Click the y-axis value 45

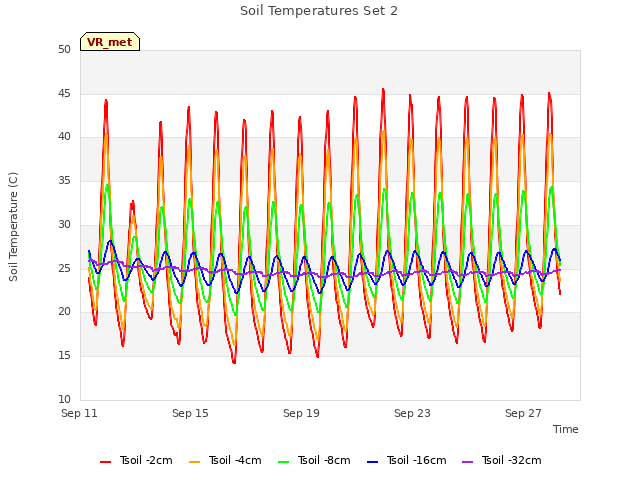tap(64, 93)
